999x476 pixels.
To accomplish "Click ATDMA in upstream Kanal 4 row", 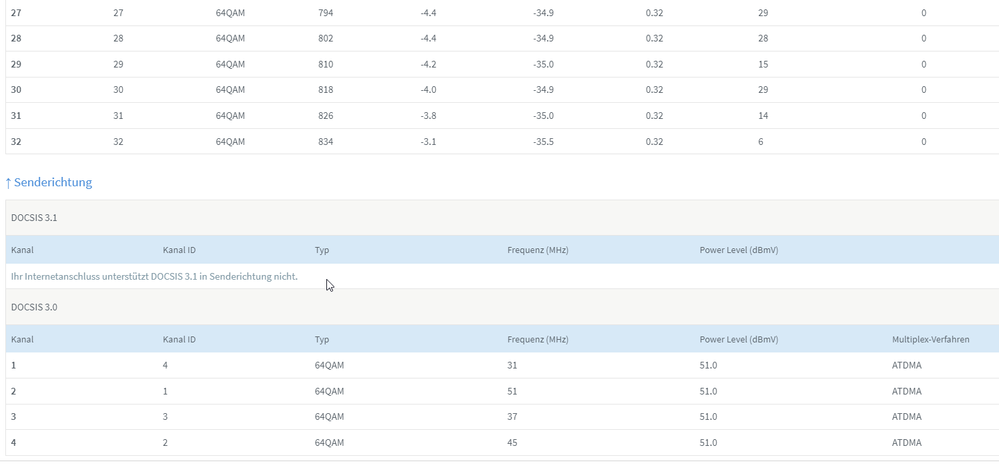I will [907, 443].
